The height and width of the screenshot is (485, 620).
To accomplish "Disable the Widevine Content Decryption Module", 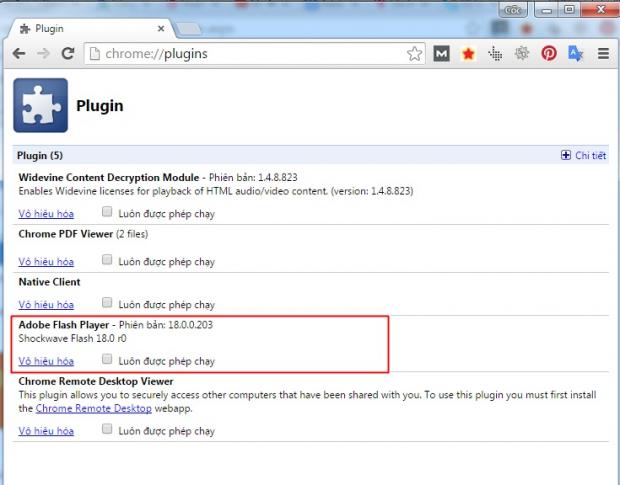I will (x=46, y=214).
